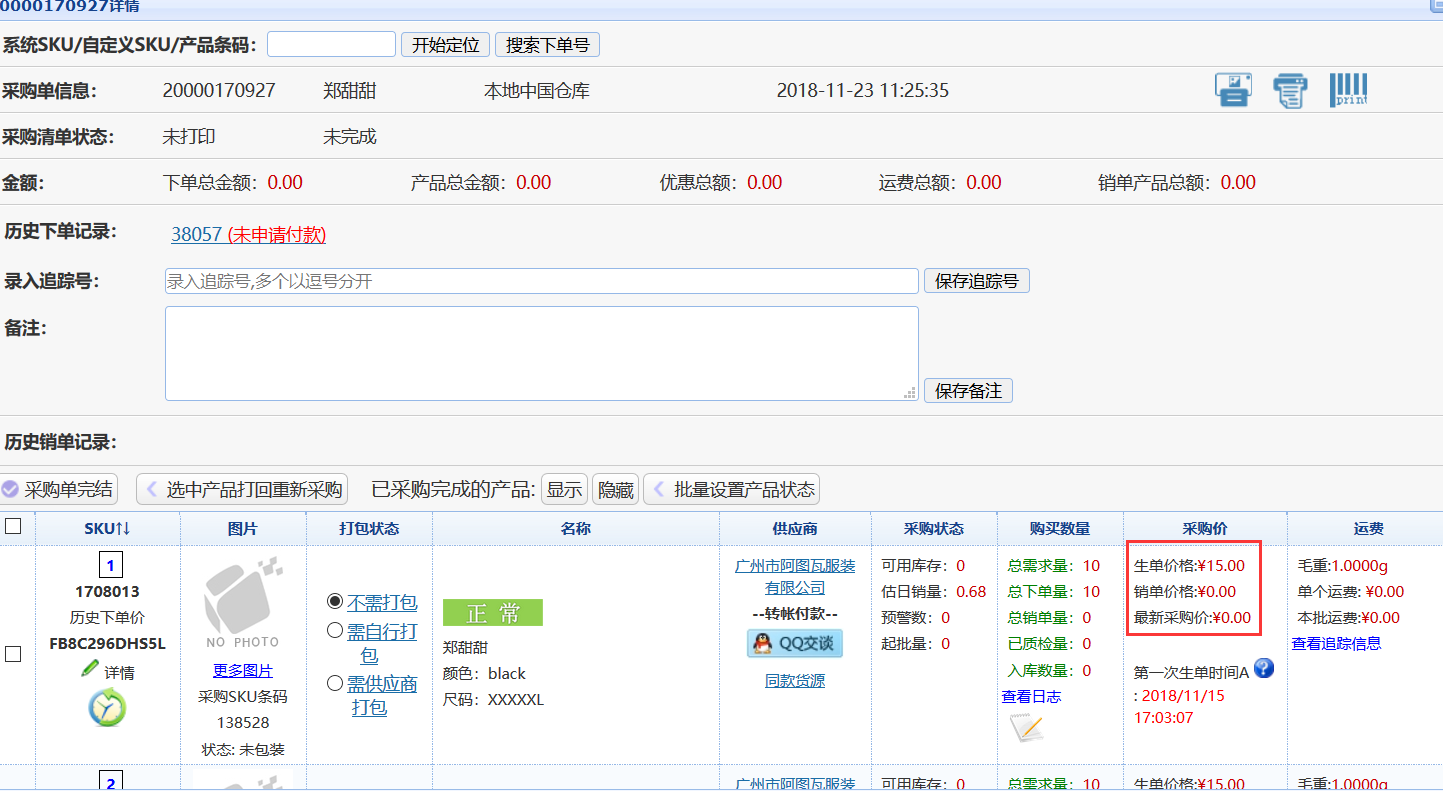
Task: Sort by the SKU column header
Action: pyautogui.click(x=107, y=528)
